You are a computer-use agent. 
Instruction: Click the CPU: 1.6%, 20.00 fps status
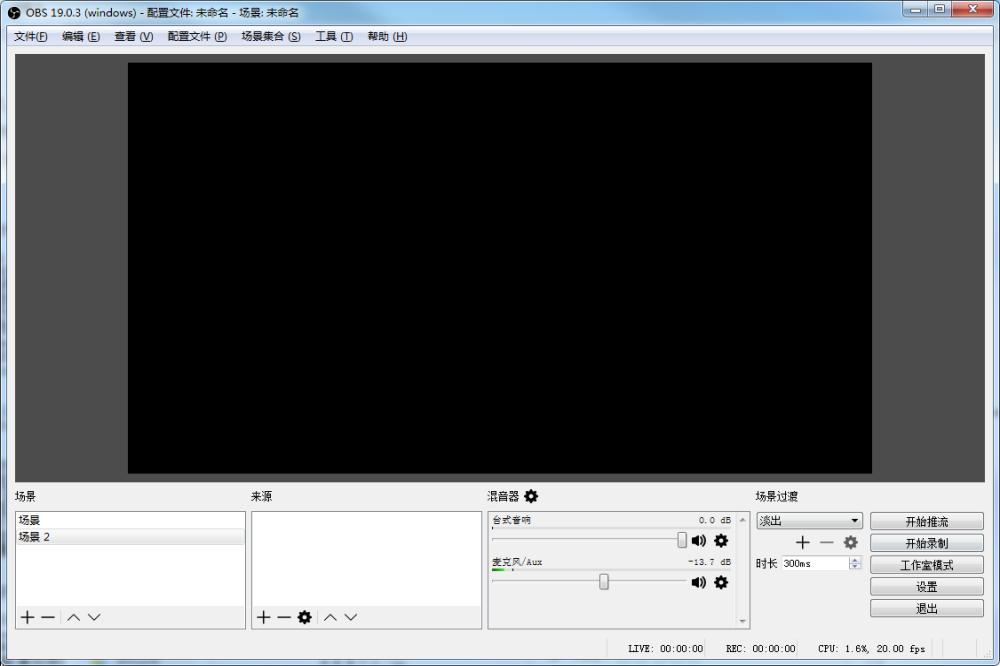tap(871, 648)
